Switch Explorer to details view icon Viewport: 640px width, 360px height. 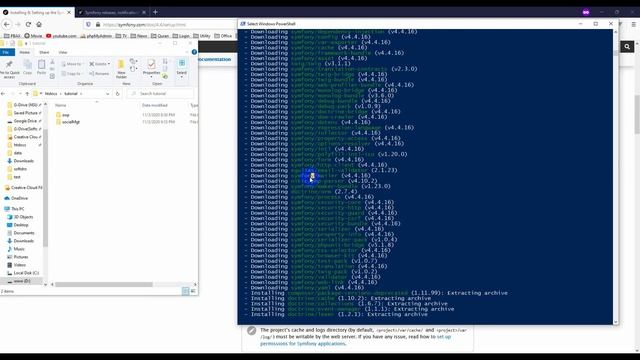(x=185, y=291)
